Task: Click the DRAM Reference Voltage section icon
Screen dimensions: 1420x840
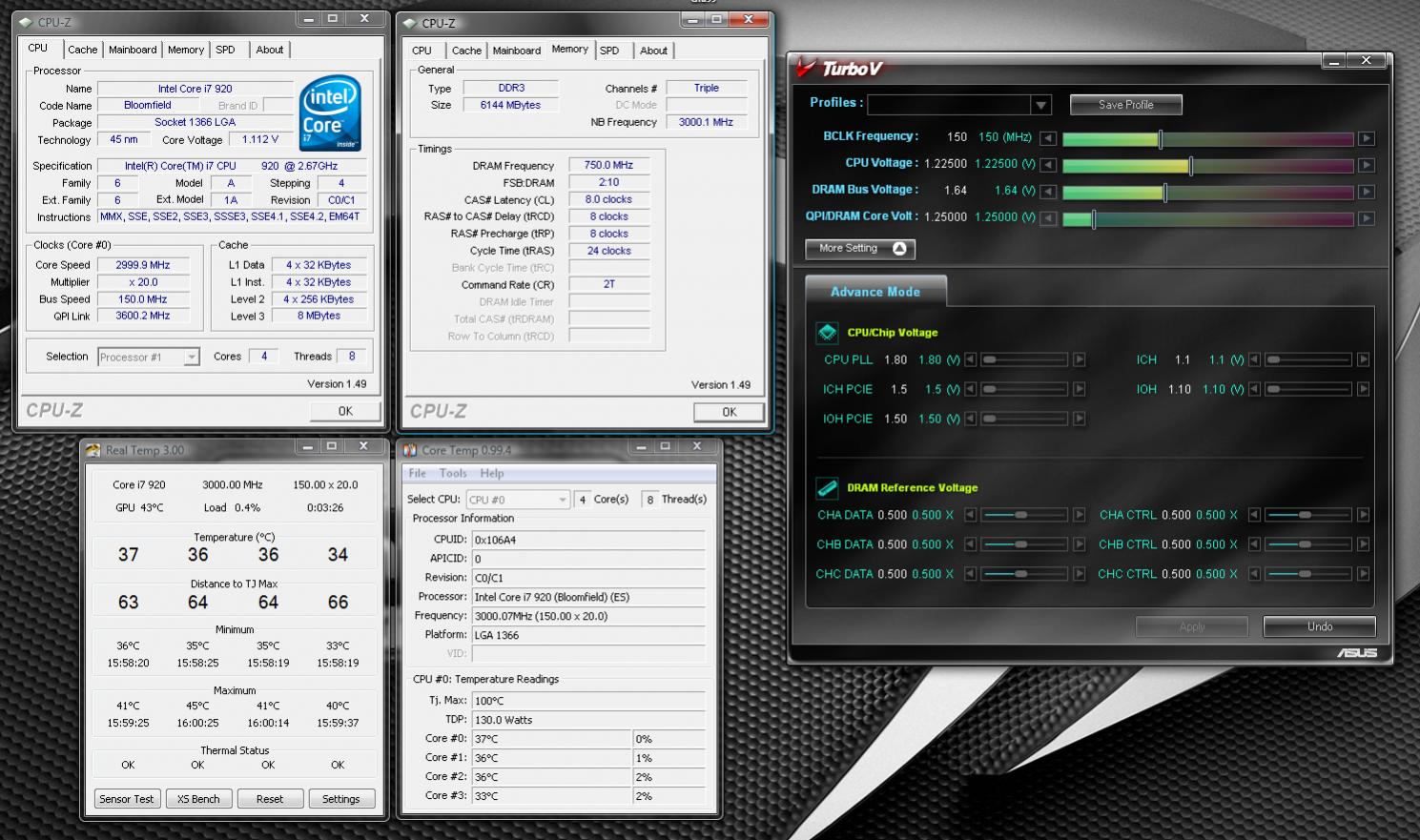Action: point(827,487)
